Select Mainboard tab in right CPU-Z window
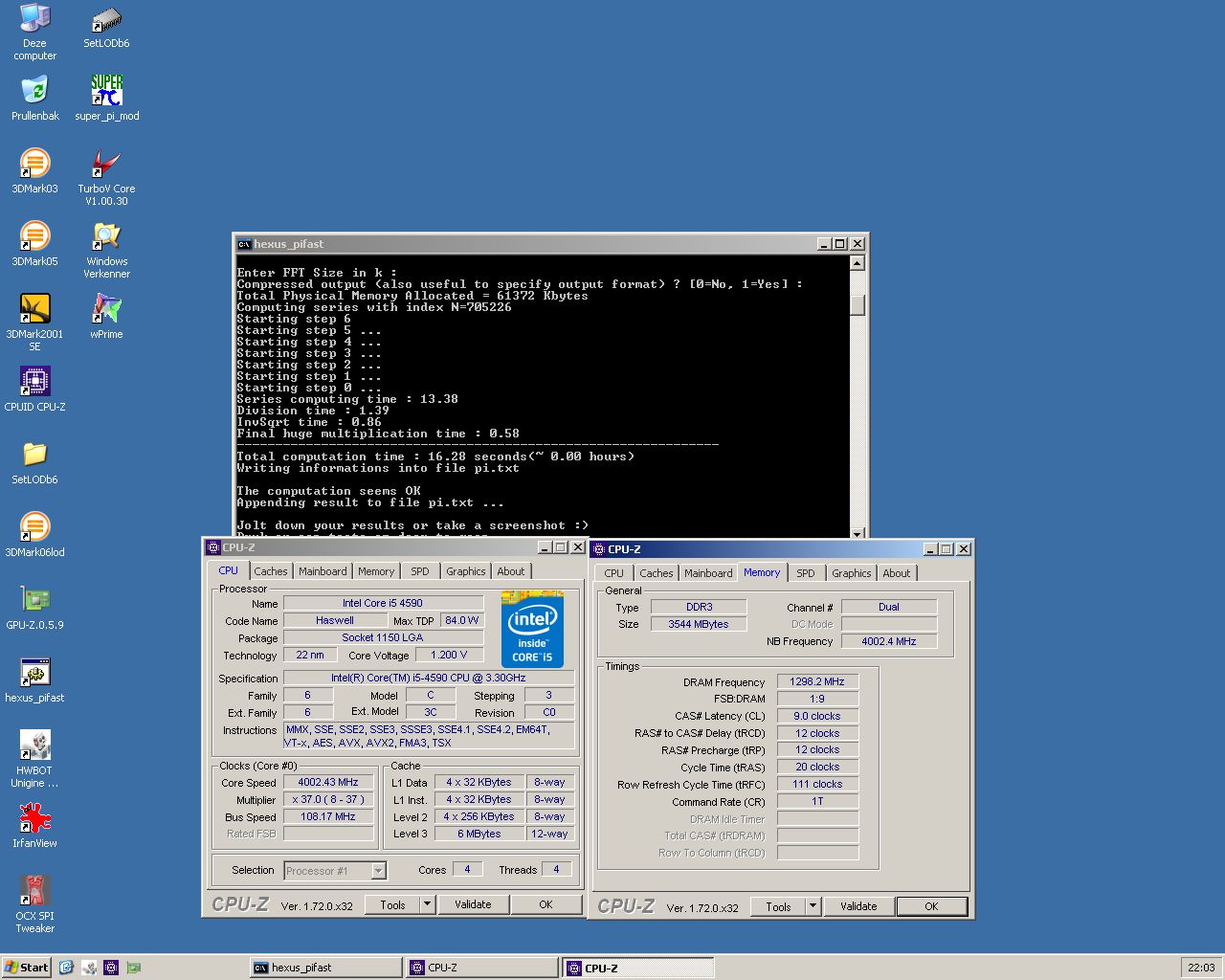The height and width of the screenshot is (980, 1225). coord(708,573)
